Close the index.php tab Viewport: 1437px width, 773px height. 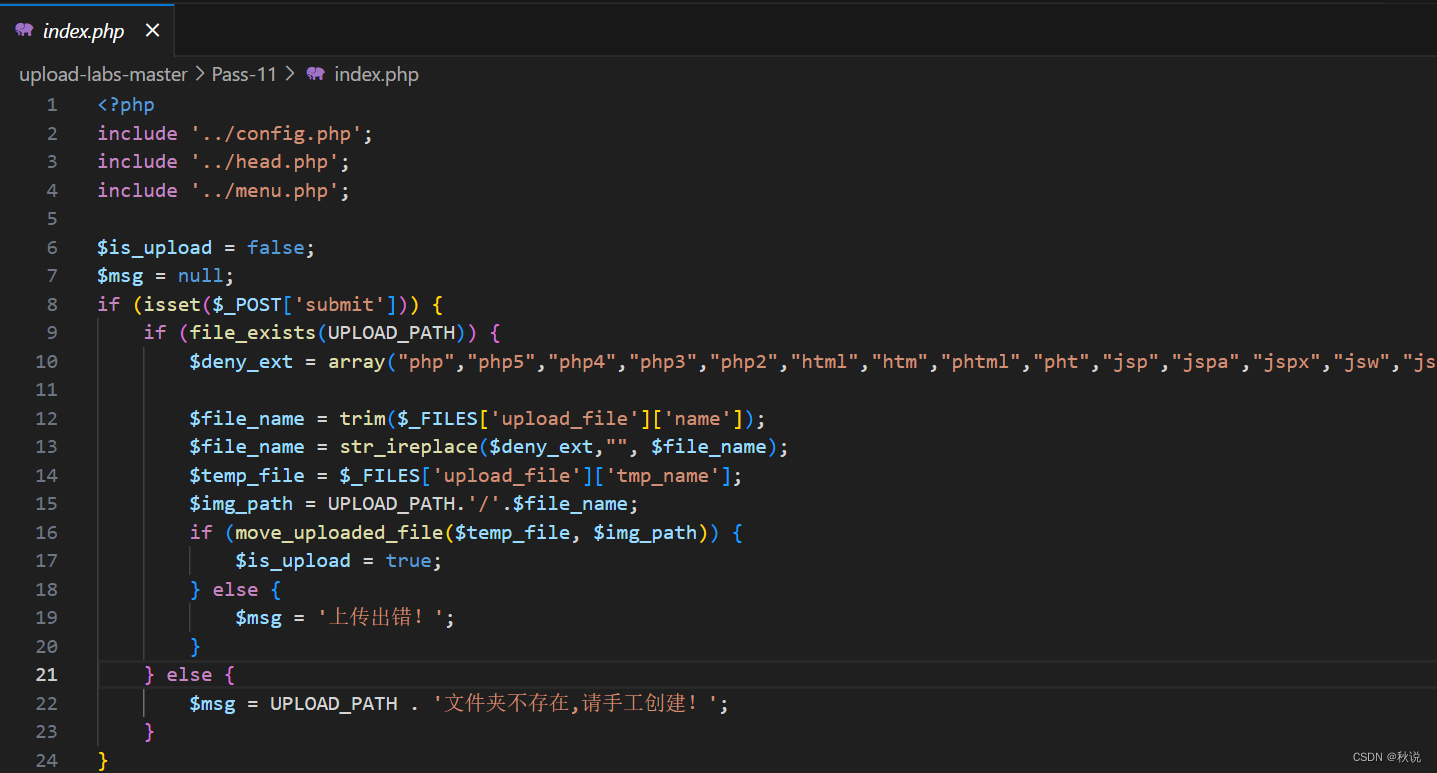click(x=152, y=31)
